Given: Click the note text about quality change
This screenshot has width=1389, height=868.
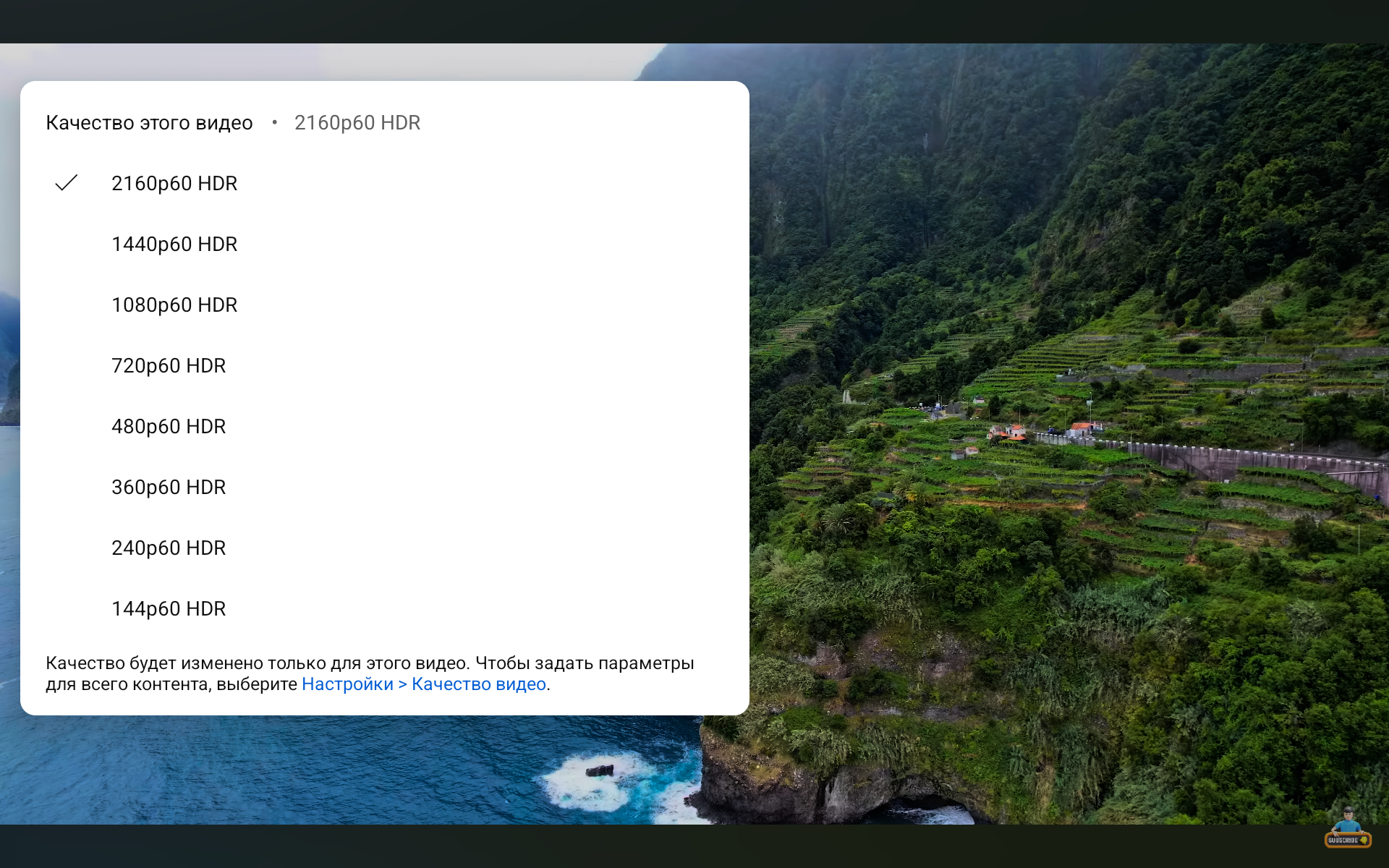Looking at the screenshot, I should 370,673.
